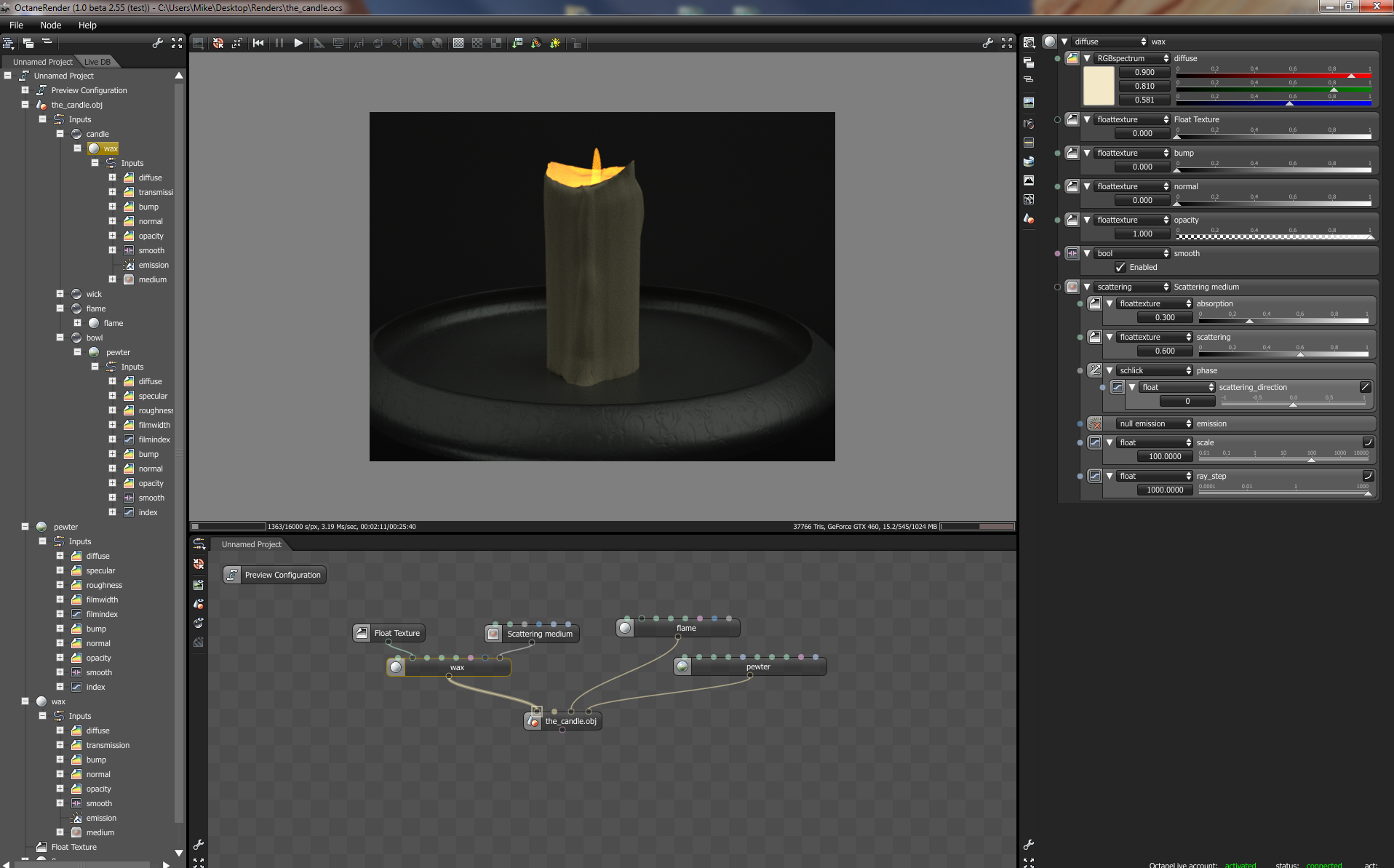Click the kernel icon in inspector sidebar

coord(1029,199)
